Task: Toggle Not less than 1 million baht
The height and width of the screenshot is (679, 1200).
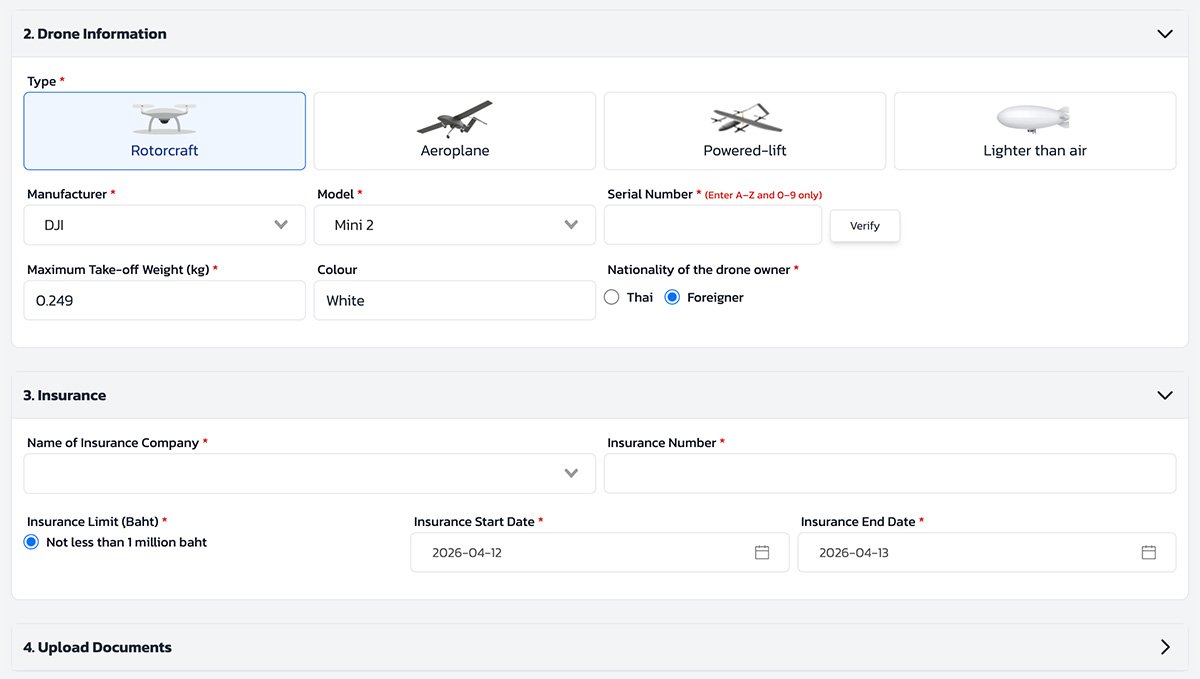Action: click(x=31, y=542)
